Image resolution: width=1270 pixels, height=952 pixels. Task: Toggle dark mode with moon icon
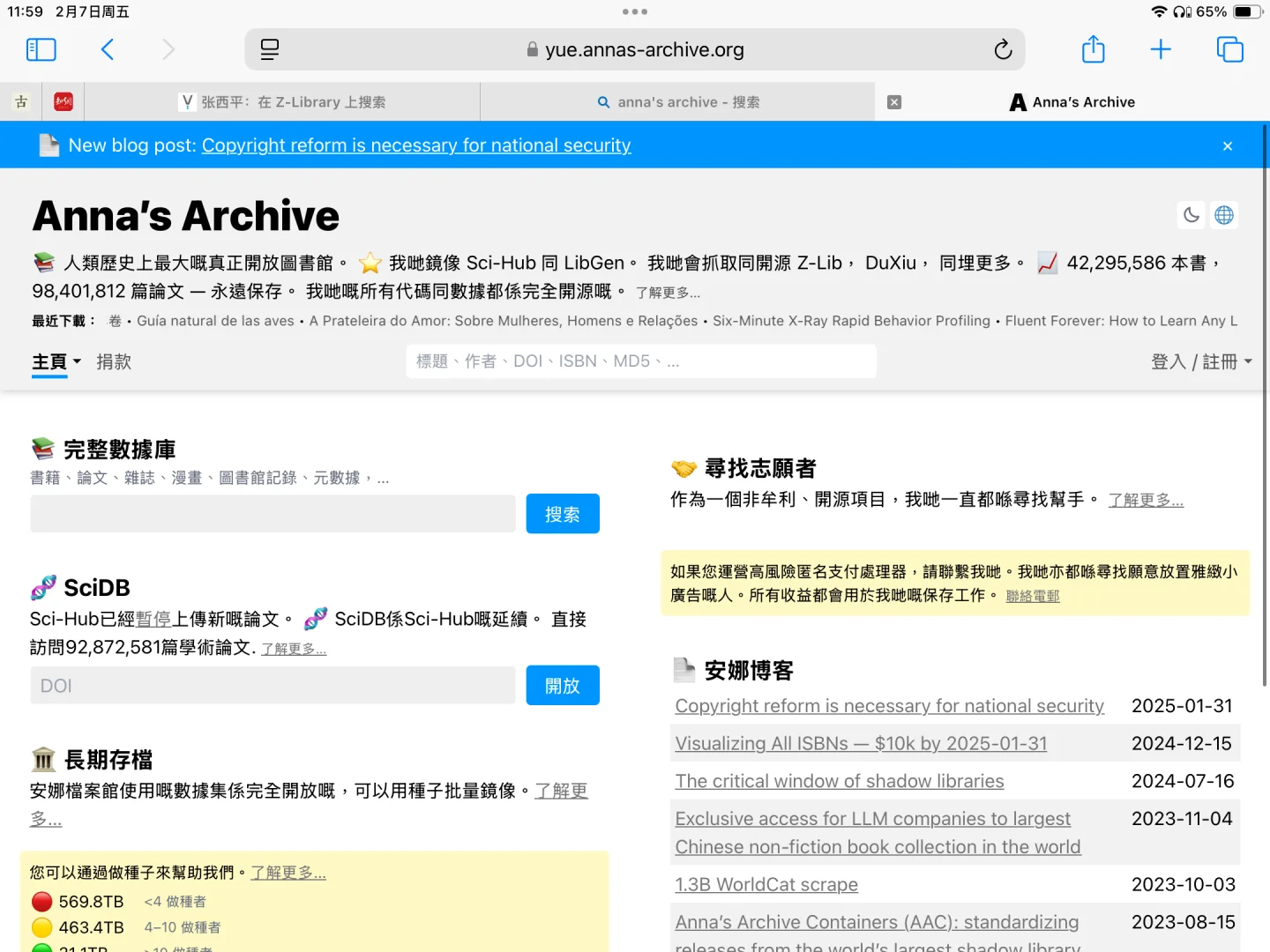(x=1192, y=215)
